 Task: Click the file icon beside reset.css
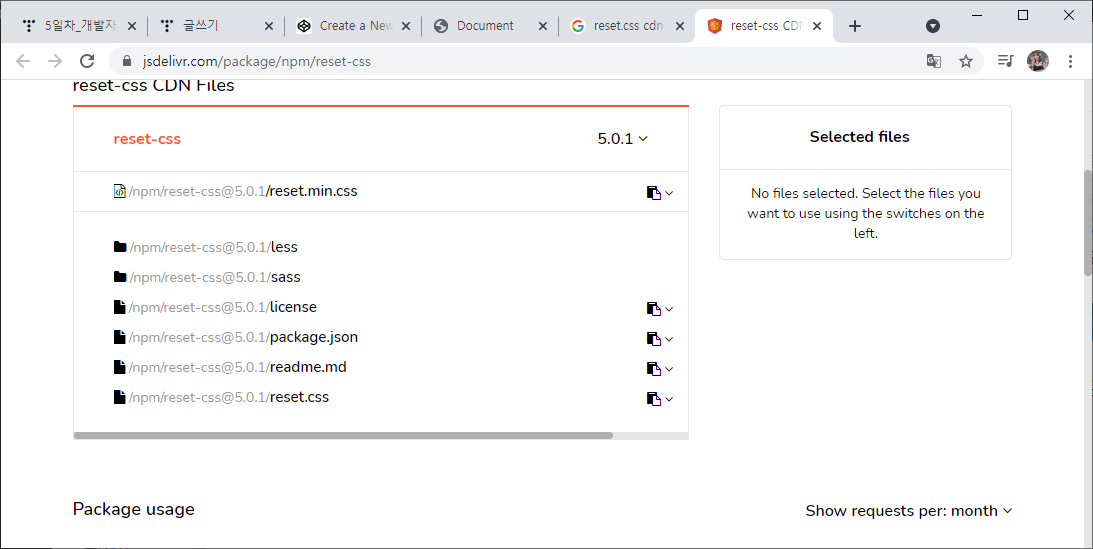[119, 396]
